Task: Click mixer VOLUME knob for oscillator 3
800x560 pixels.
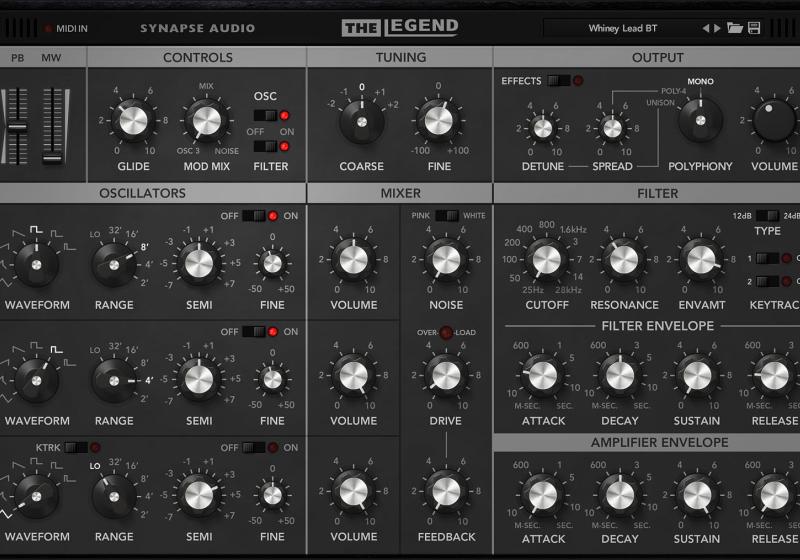Action: point(354,491)
